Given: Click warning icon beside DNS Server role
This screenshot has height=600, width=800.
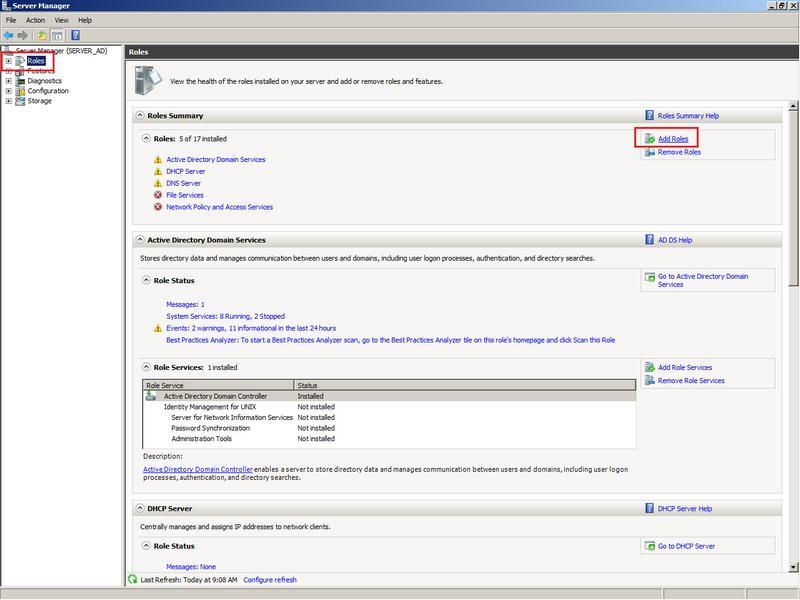Looking at the screenshot, I should tap(158, 183).
